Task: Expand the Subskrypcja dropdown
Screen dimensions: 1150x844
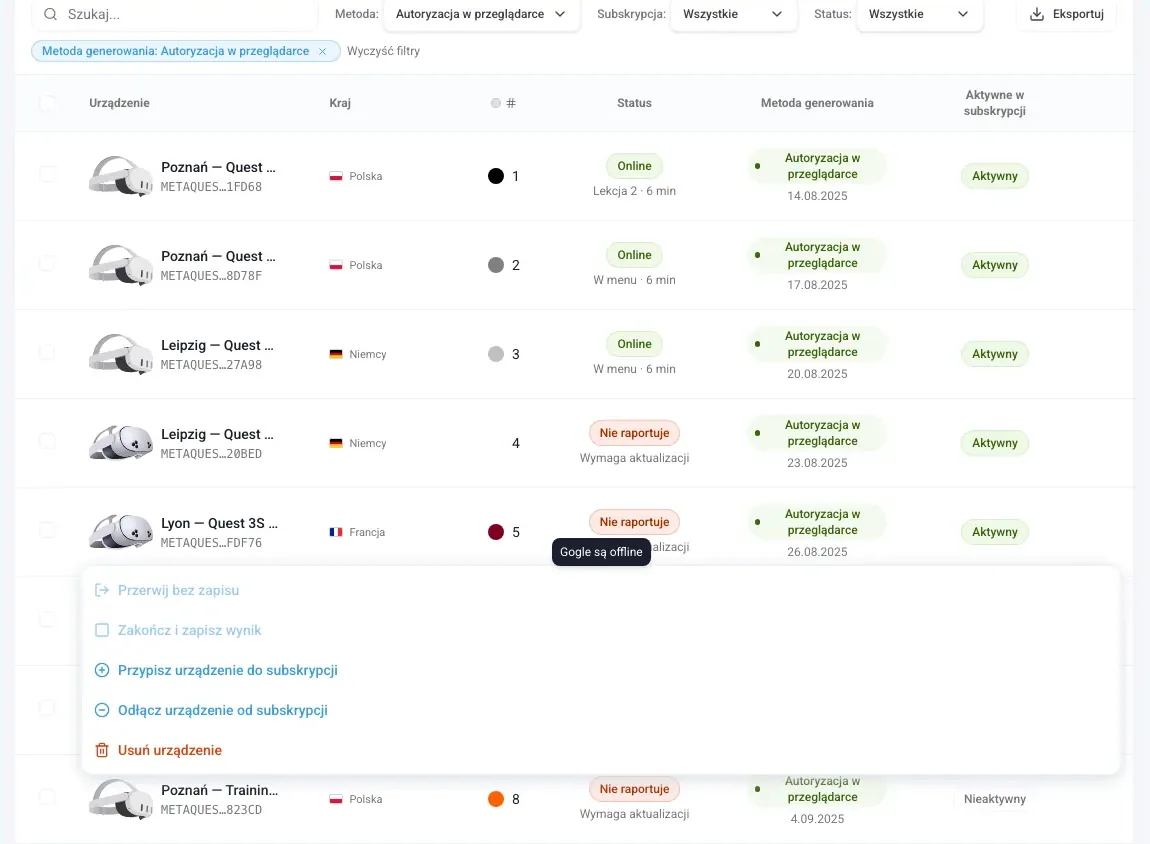Action: coord(733,15)
